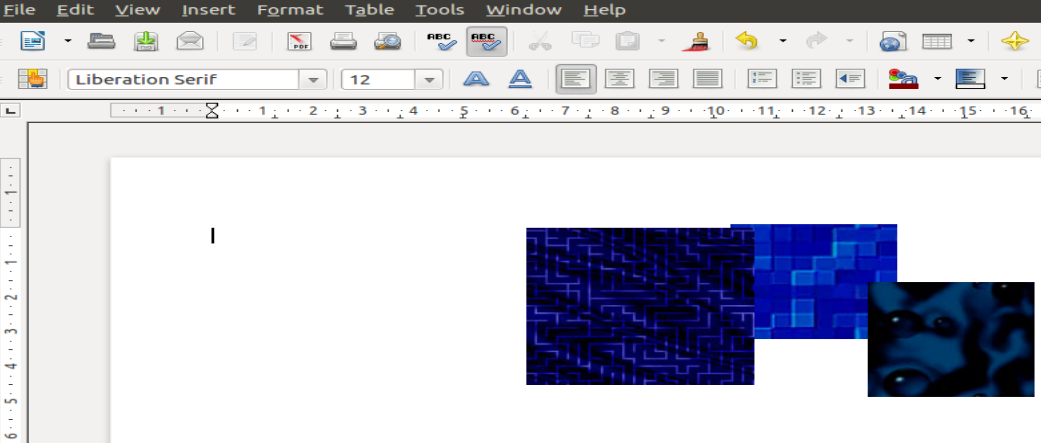Open the Format menu
The image size is (1041, 443).
point(290,10)
